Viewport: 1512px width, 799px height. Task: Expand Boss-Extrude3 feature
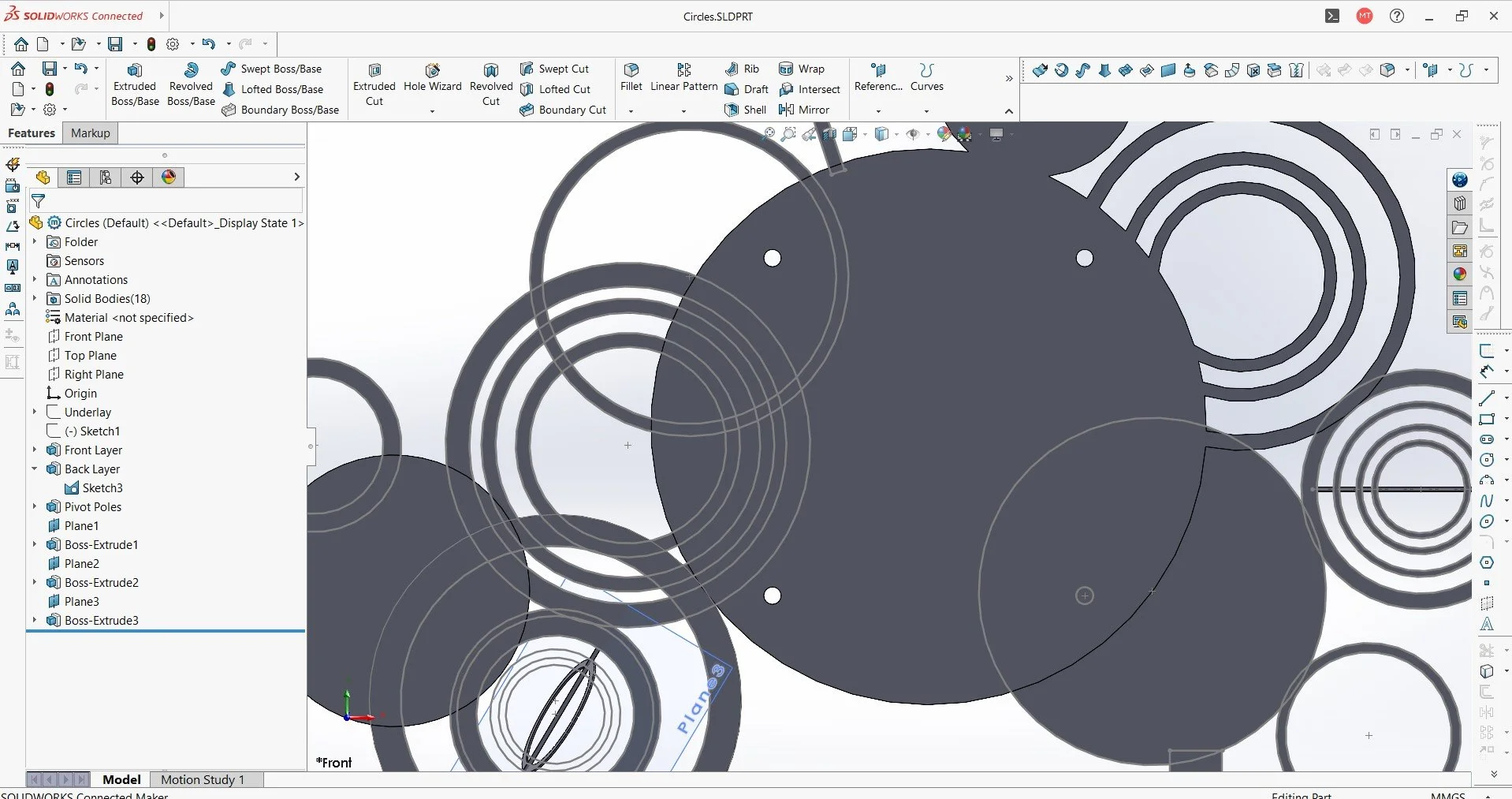click(x=34, y=621)
